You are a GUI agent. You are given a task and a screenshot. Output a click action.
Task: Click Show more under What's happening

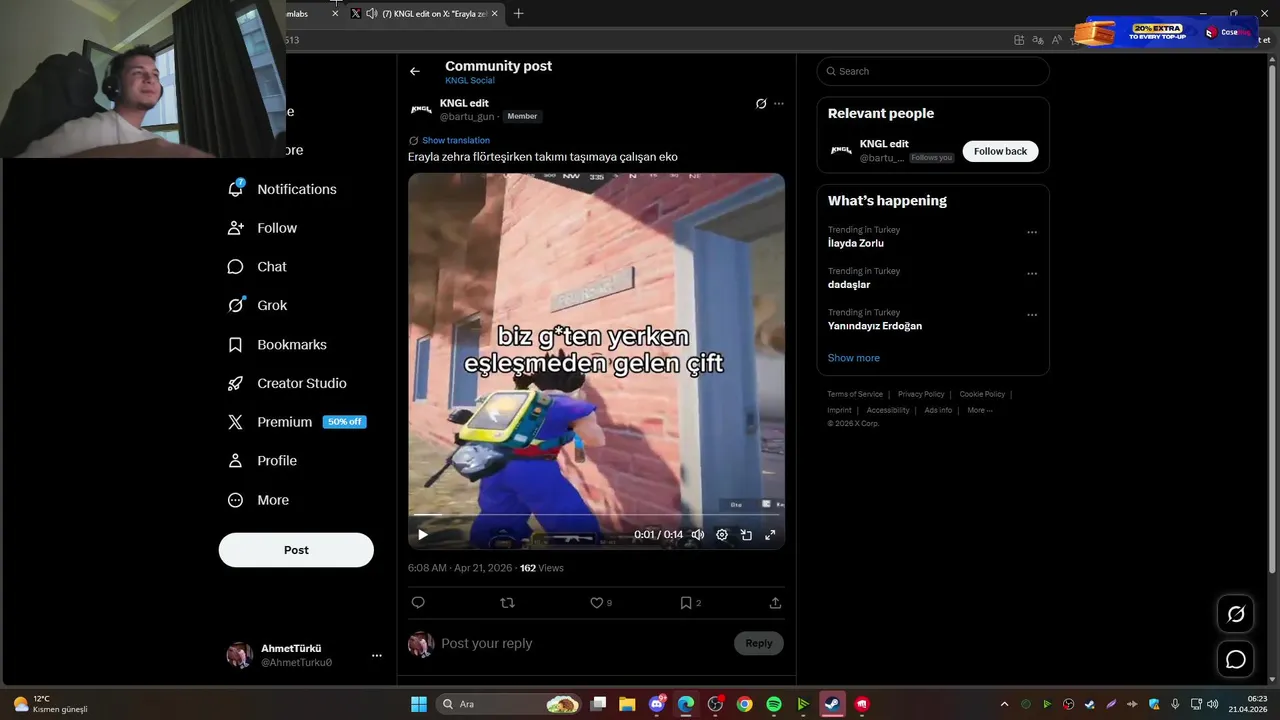point(854,358)
